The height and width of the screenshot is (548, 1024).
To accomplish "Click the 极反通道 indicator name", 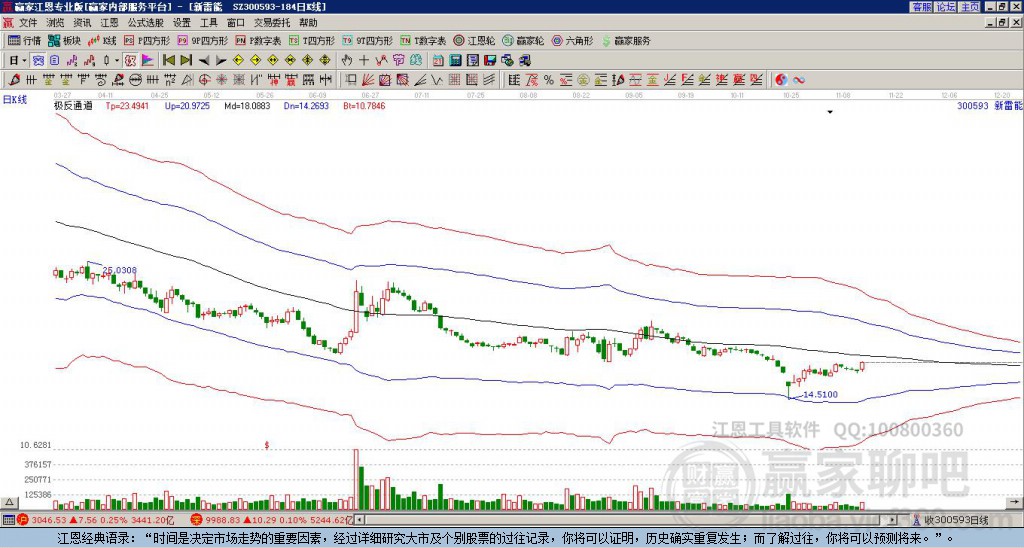I will coord(73,105).
